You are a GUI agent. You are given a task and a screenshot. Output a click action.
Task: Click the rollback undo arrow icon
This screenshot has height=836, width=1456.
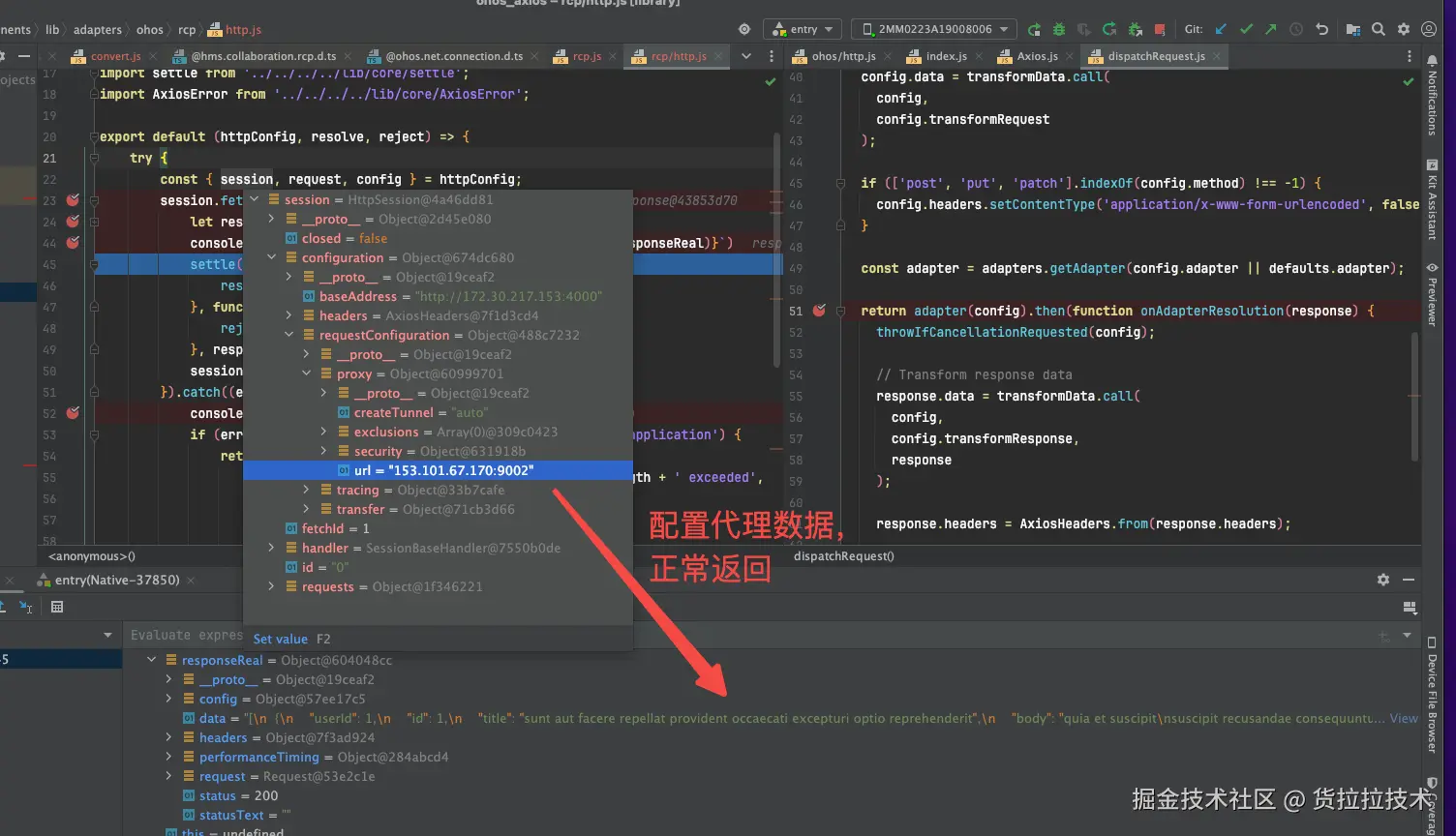(1322, 29)
